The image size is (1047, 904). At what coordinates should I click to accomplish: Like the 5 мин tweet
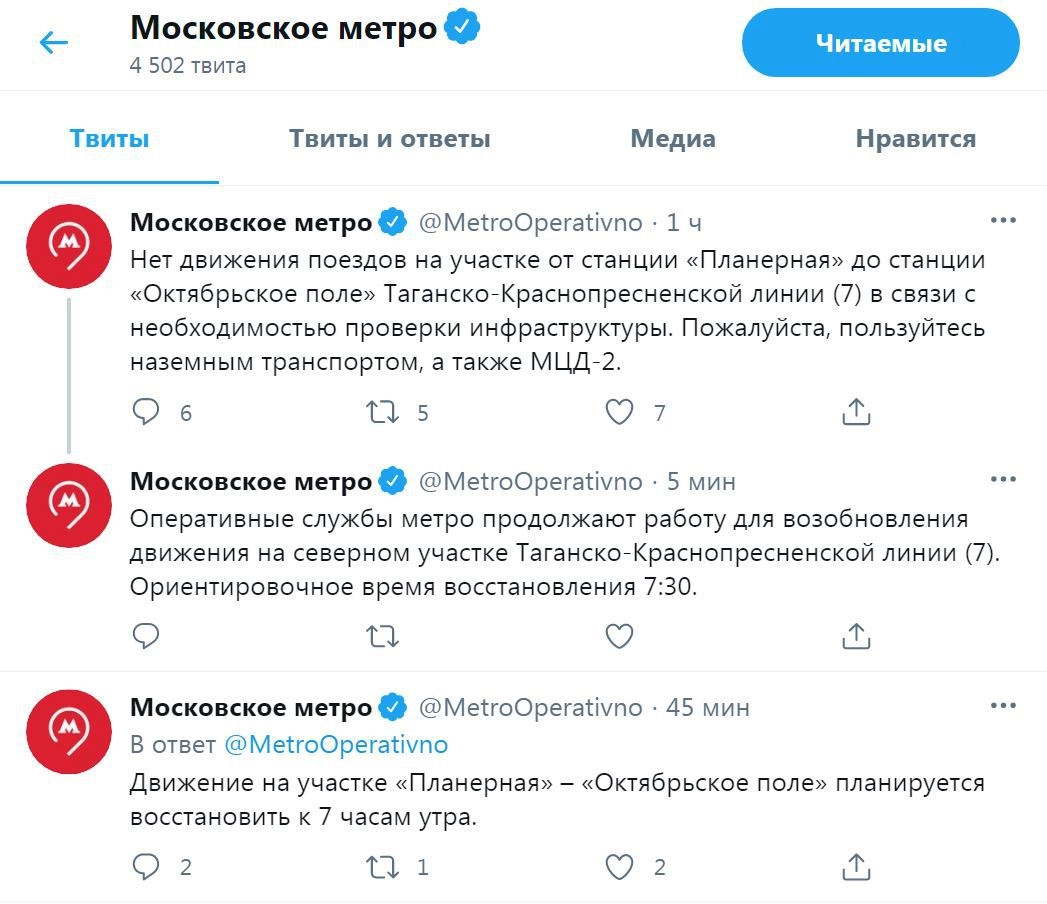point(620,635)
